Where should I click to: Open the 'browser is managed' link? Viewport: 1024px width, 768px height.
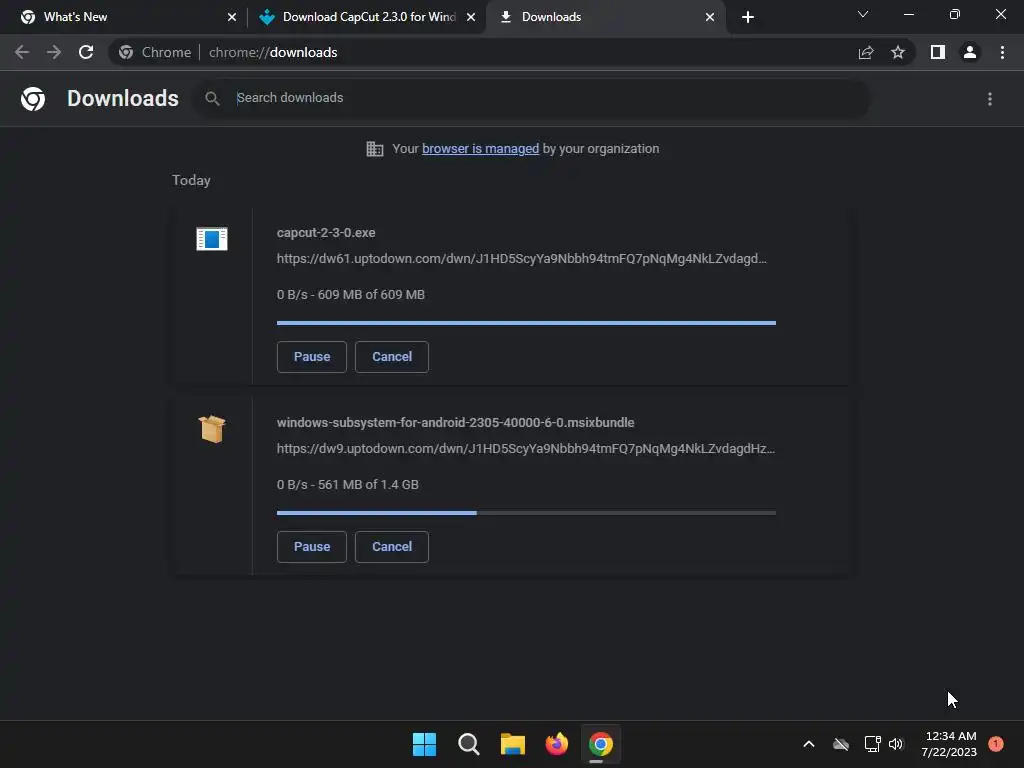tap(481, 149)
